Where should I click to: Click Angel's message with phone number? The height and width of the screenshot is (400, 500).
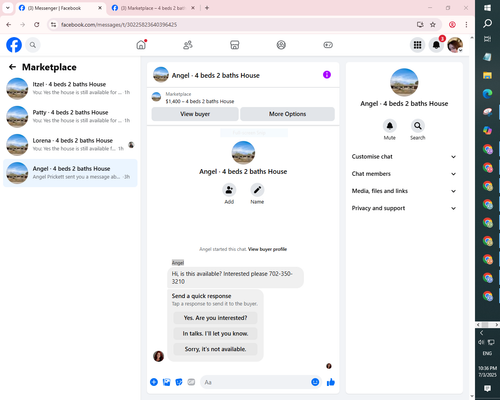click(235, 278)
